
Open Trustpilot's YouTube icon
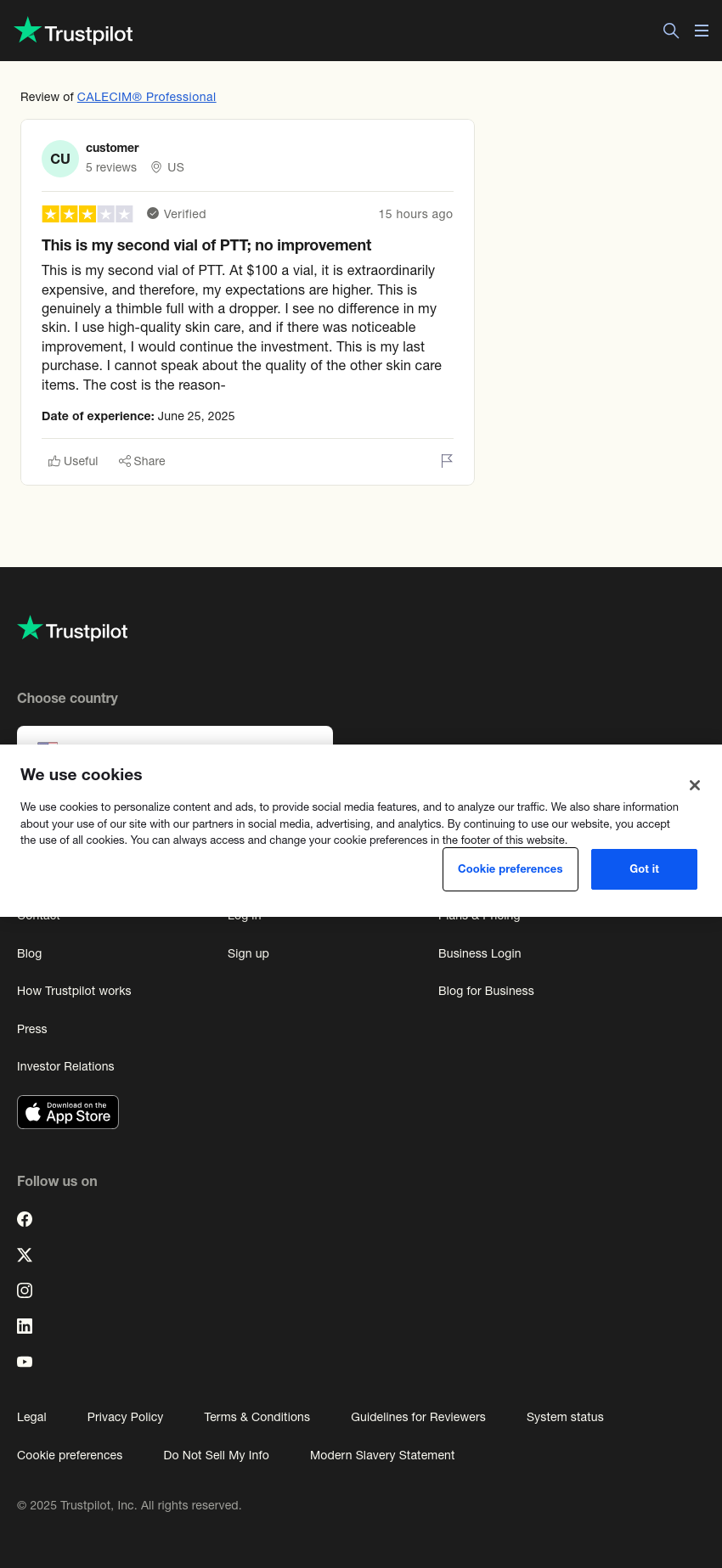25,1362
